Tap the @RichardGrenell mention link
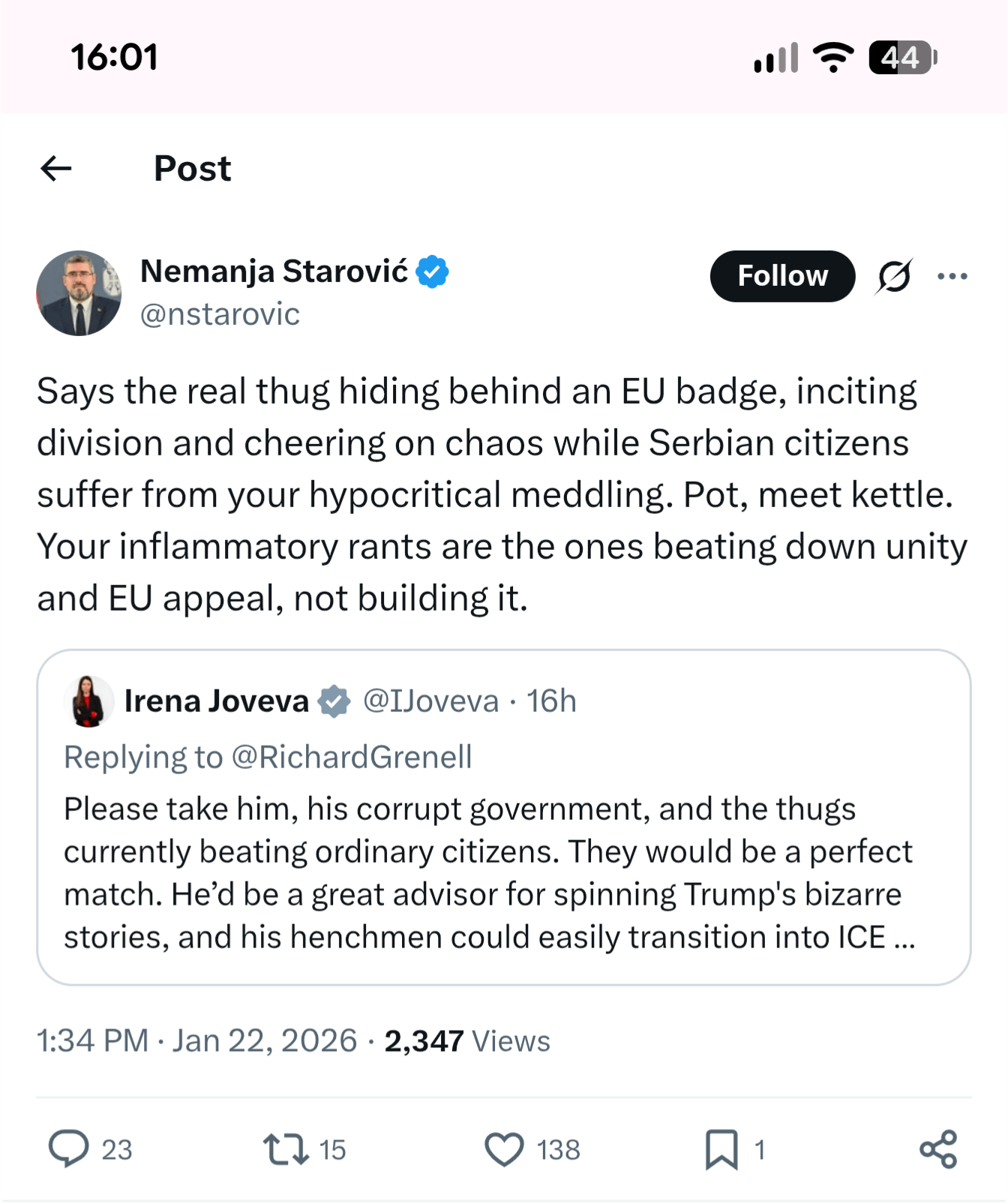This screenshot has height=1204, width=1008. (x=352, y=757)
